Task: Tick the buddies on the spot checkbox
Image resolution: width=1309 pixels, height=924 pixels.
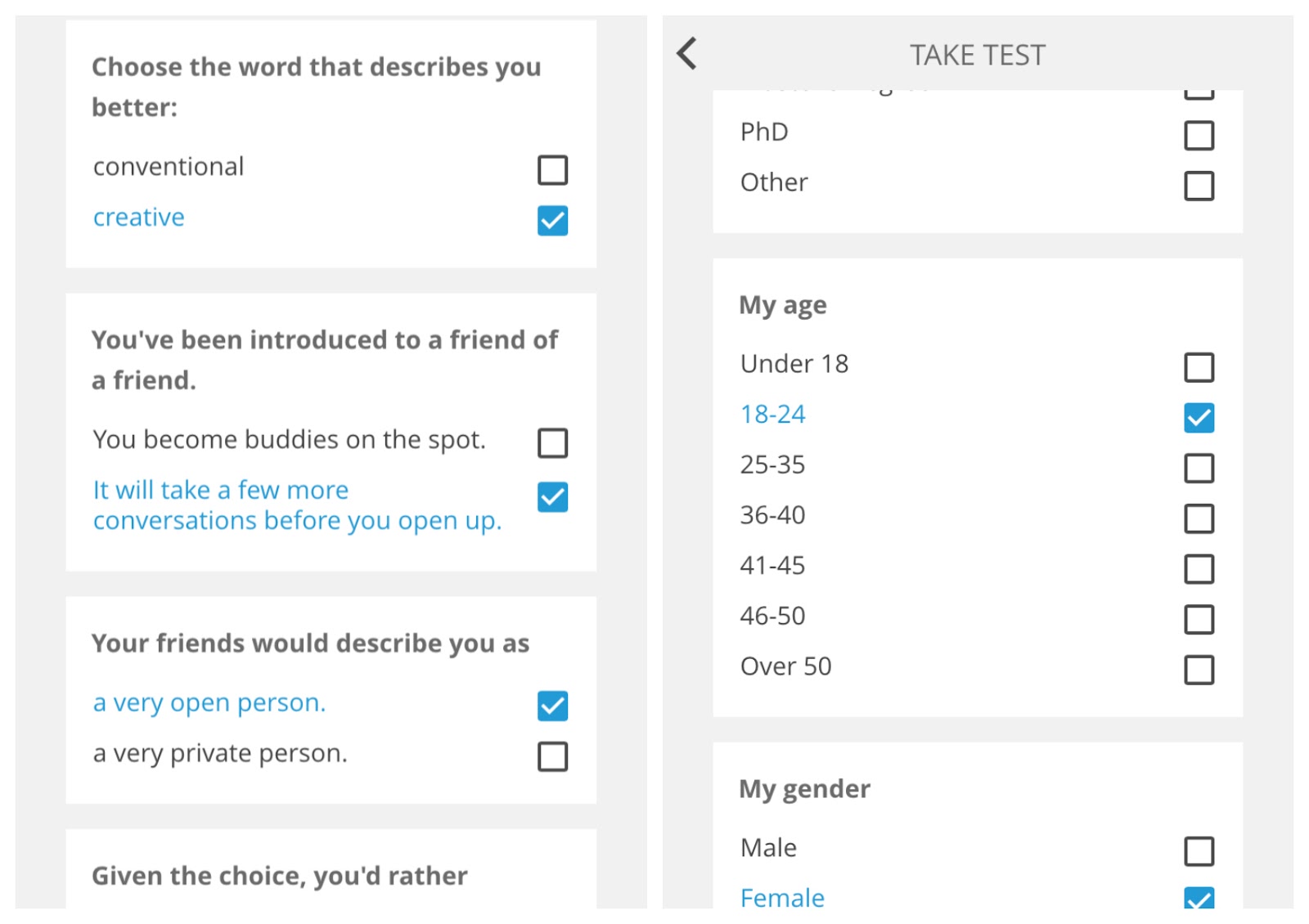Action: click(552, 443)
